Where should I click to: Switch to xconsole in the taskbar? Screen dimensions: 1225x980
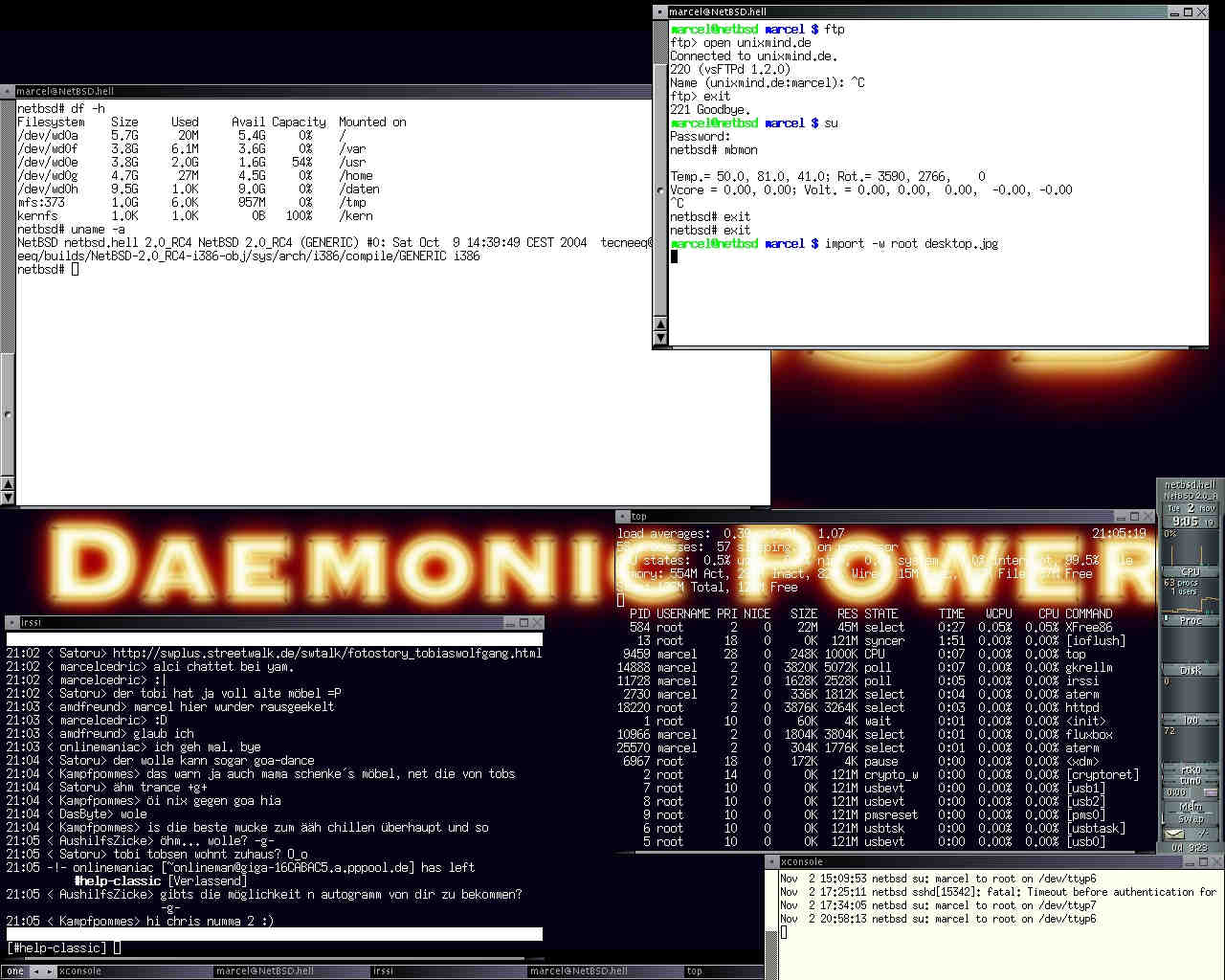(x=134, y=971)
